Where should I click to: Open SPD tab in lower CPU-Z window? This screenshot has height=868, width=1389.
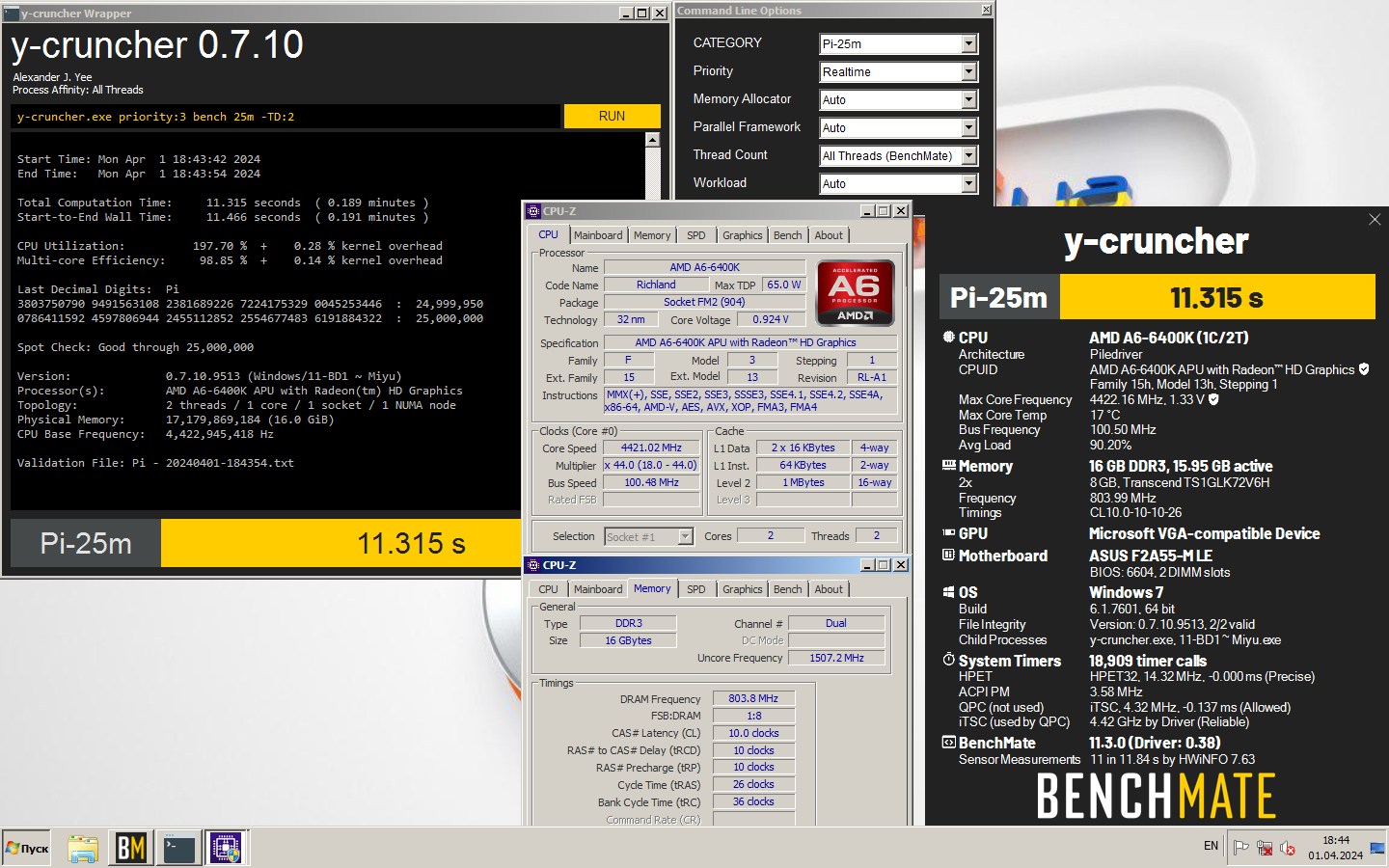click(x=696, y=589)
